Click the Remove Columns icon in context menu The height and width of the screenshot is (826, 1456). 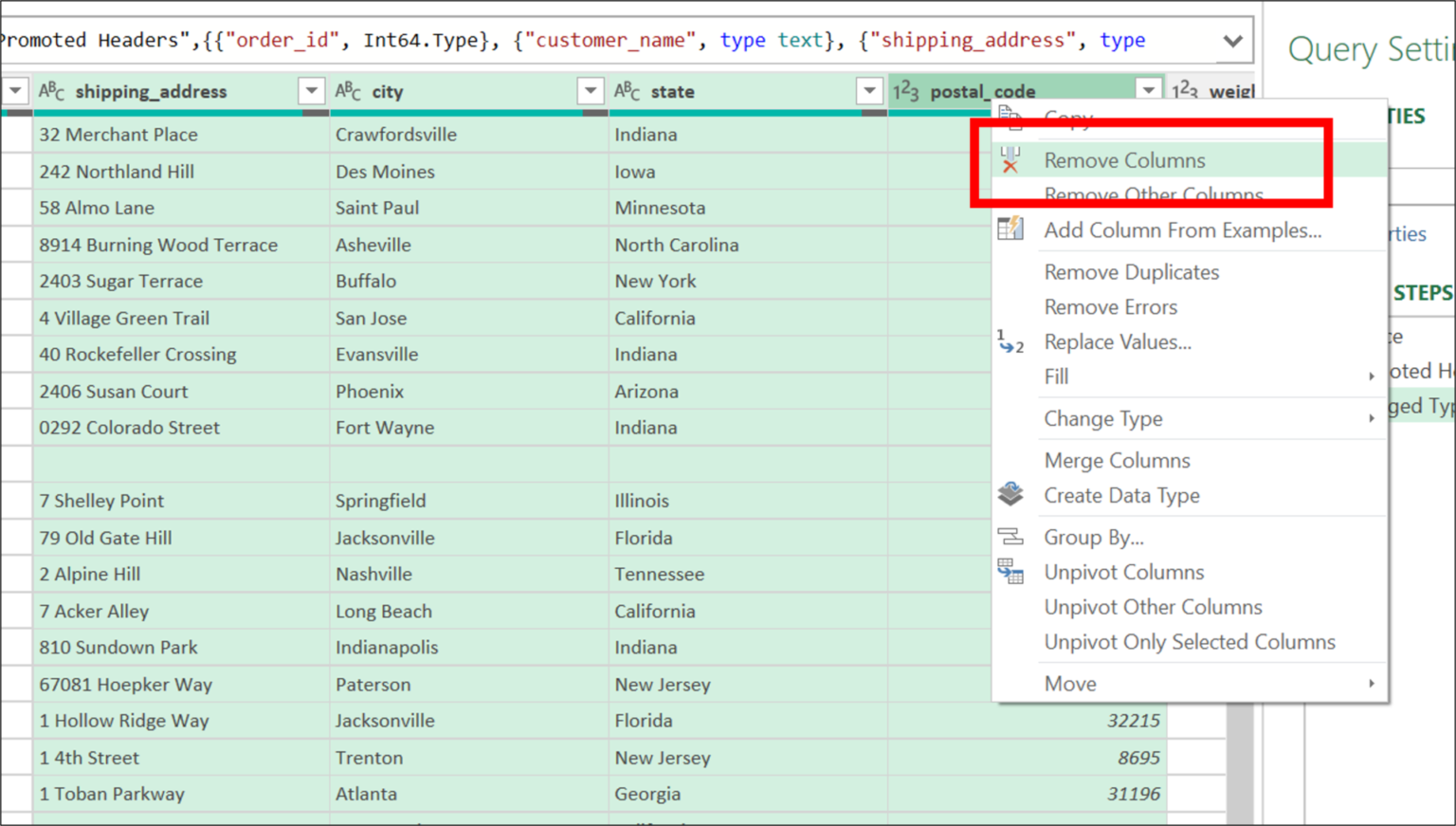[1010, 160]
